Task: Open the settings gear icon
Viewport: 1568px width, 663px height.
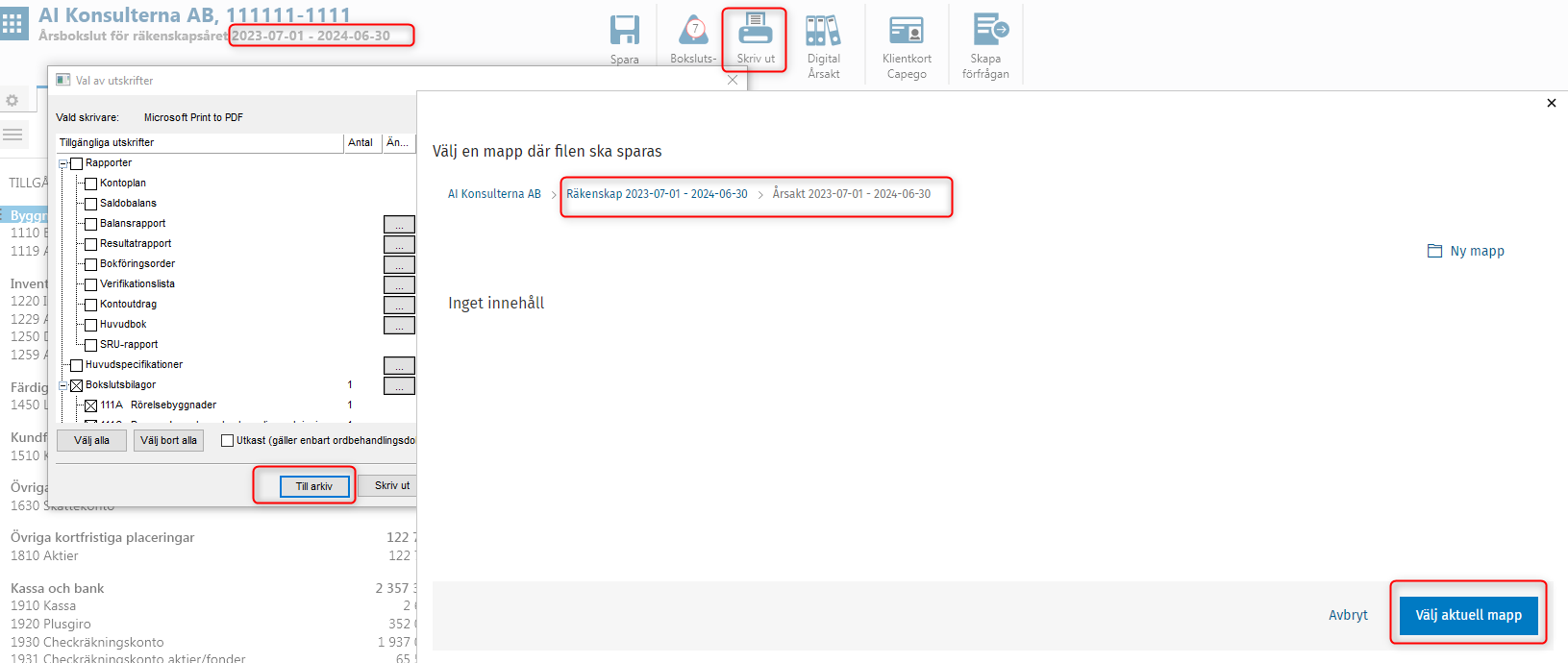Action: pyautogui.click(x=12, y=100)
